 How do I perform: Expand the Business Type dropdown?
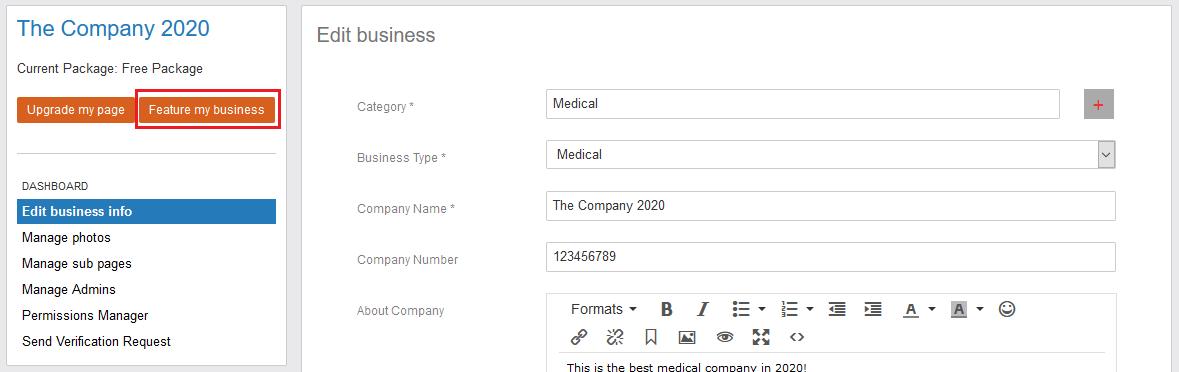1106,154
